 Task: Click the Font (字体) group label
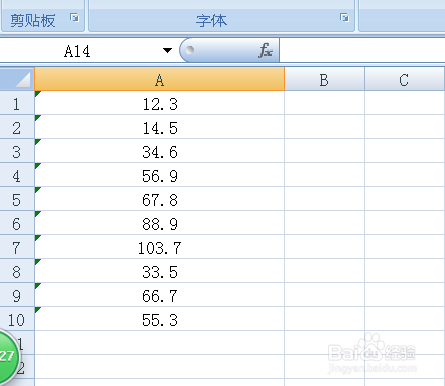(211, 21)
